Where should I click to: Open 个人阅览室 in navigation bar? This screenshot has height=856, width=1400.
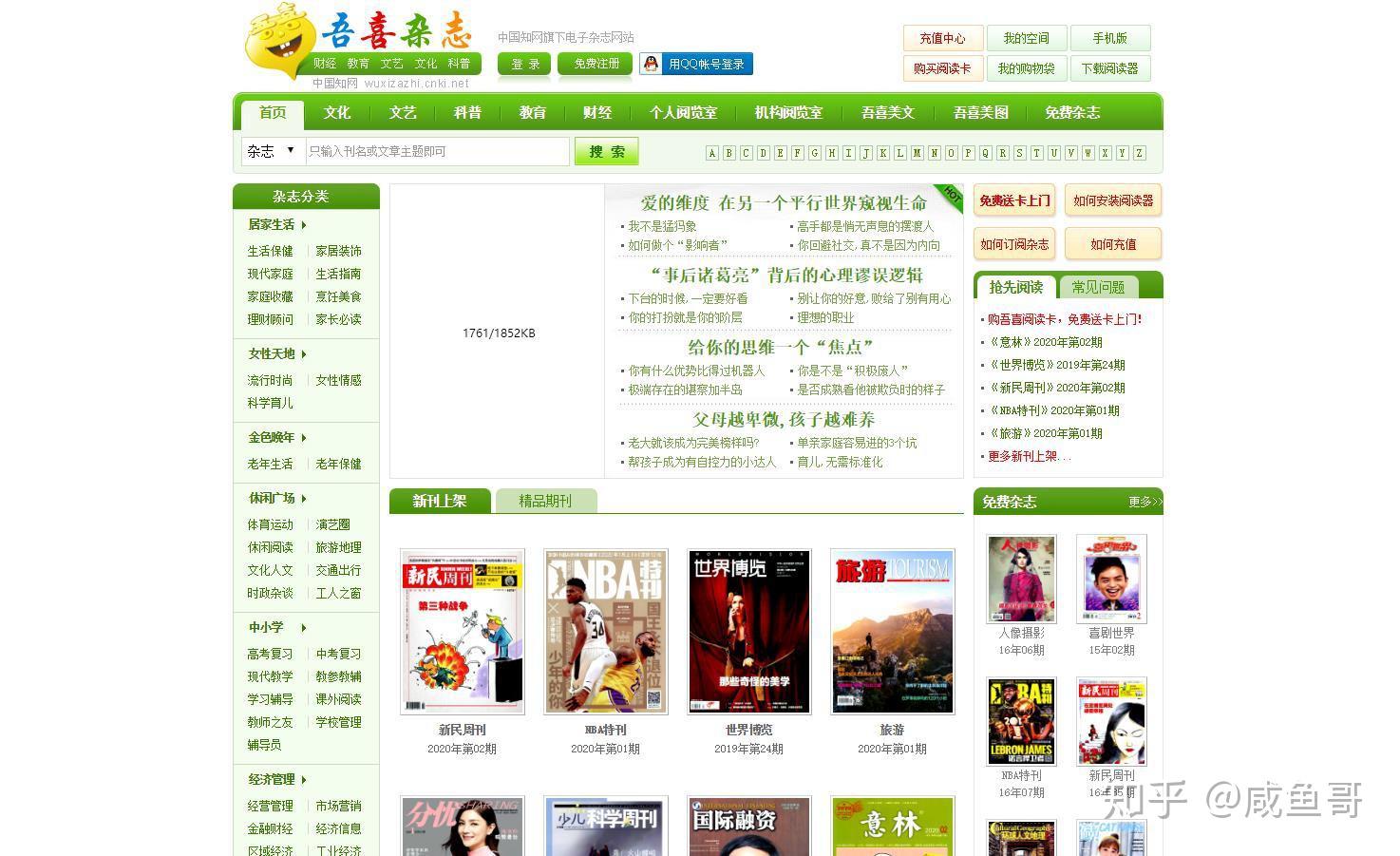(683, 113)
